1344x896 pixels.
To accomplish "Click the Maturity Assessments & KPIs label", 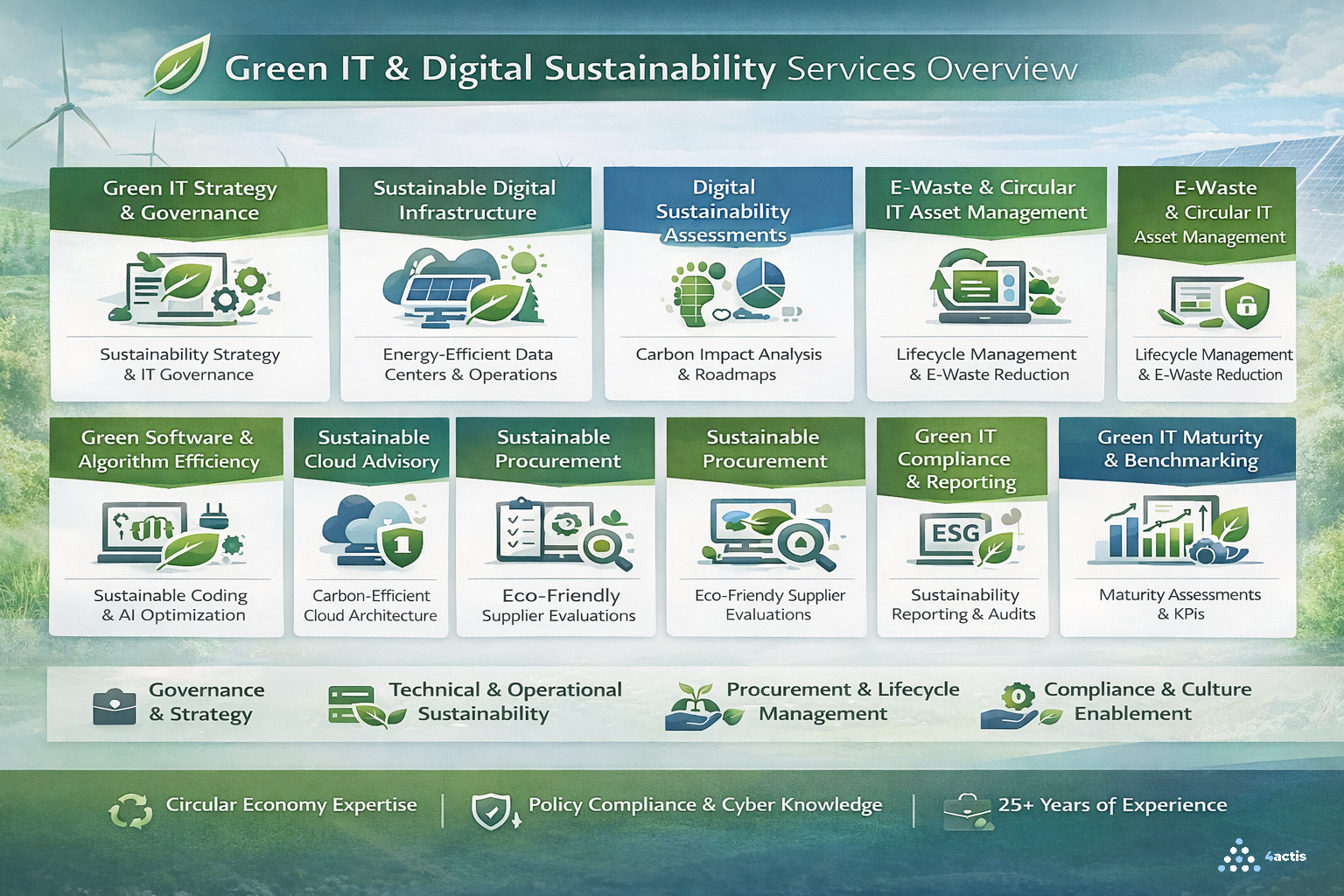I will (x=1179, y=604).
